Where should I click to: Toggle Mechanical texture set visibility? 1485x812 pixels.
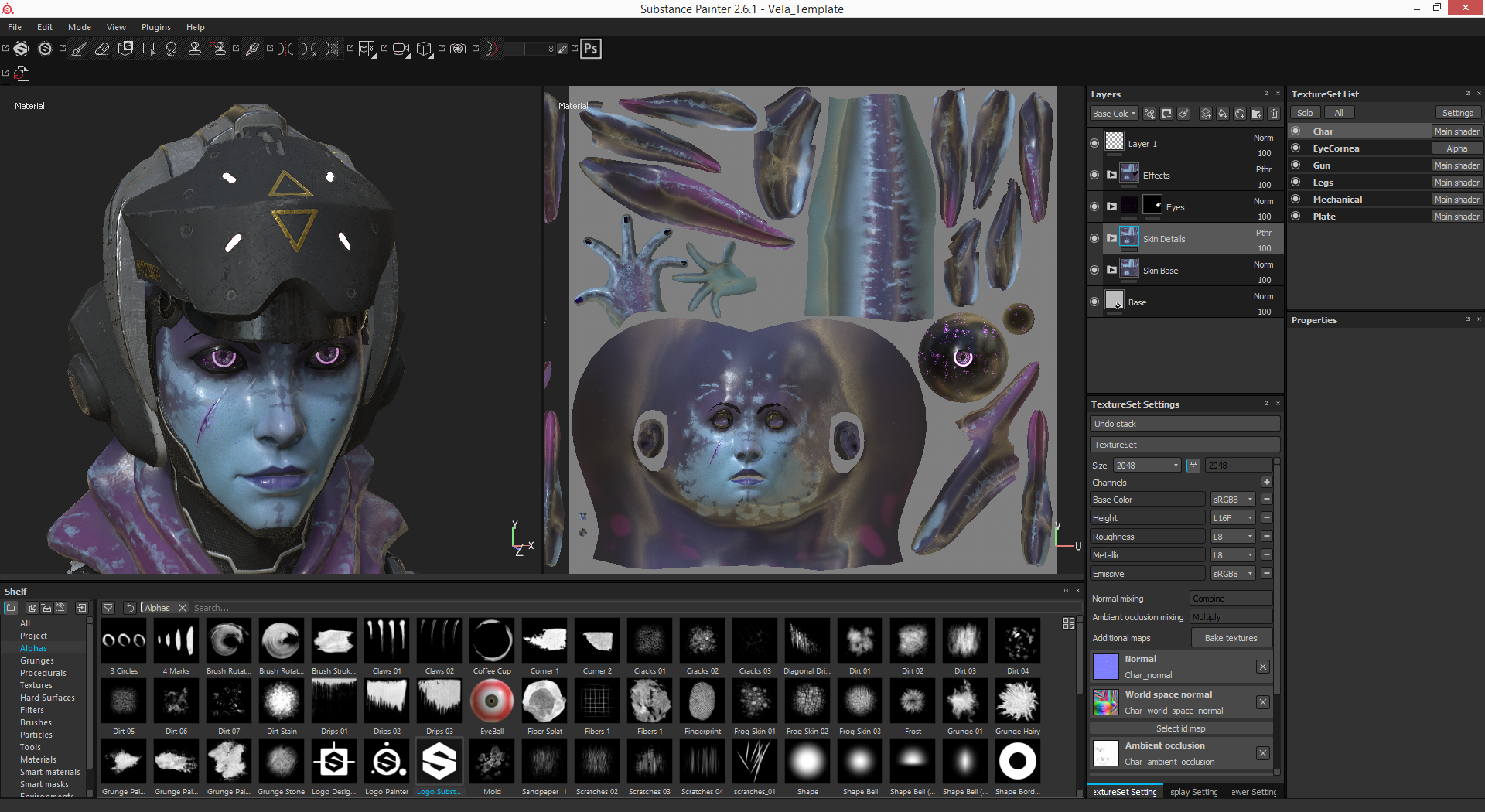point(1296,199)
